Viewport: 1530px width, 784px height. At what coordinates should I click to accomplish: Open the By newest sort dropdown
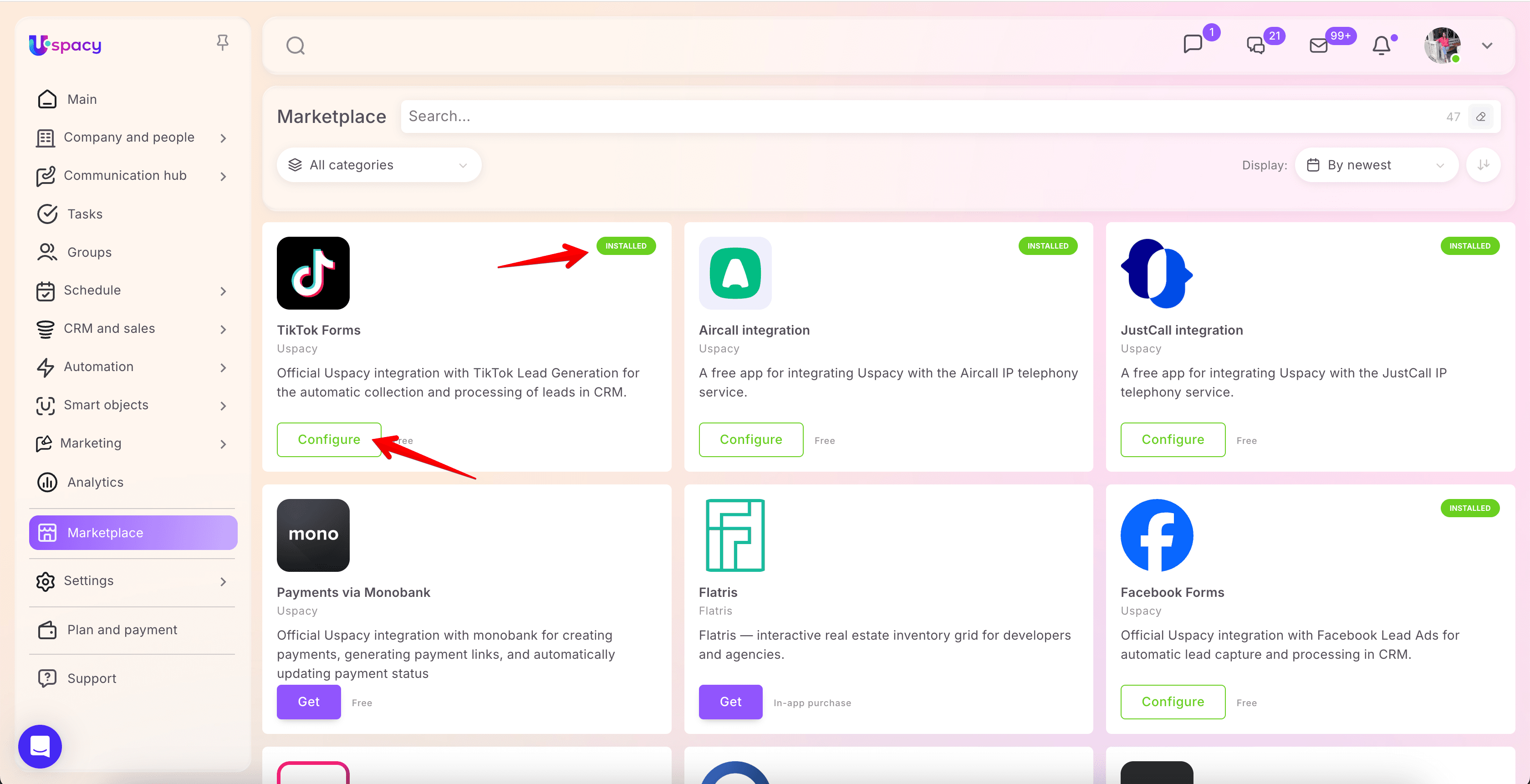[x=1377, y=165]
